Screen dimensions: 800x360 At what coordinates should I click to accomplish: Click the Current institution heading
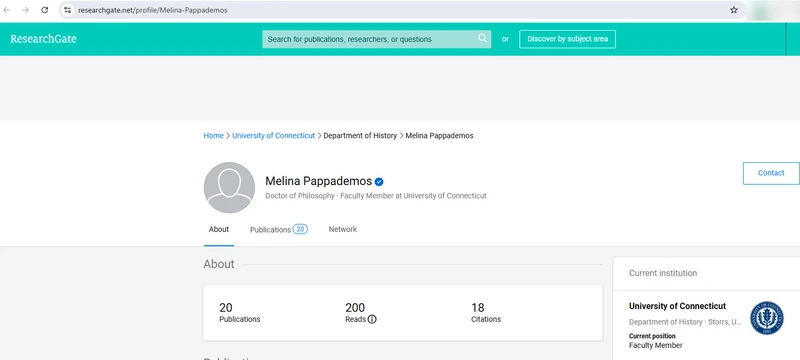663,273
